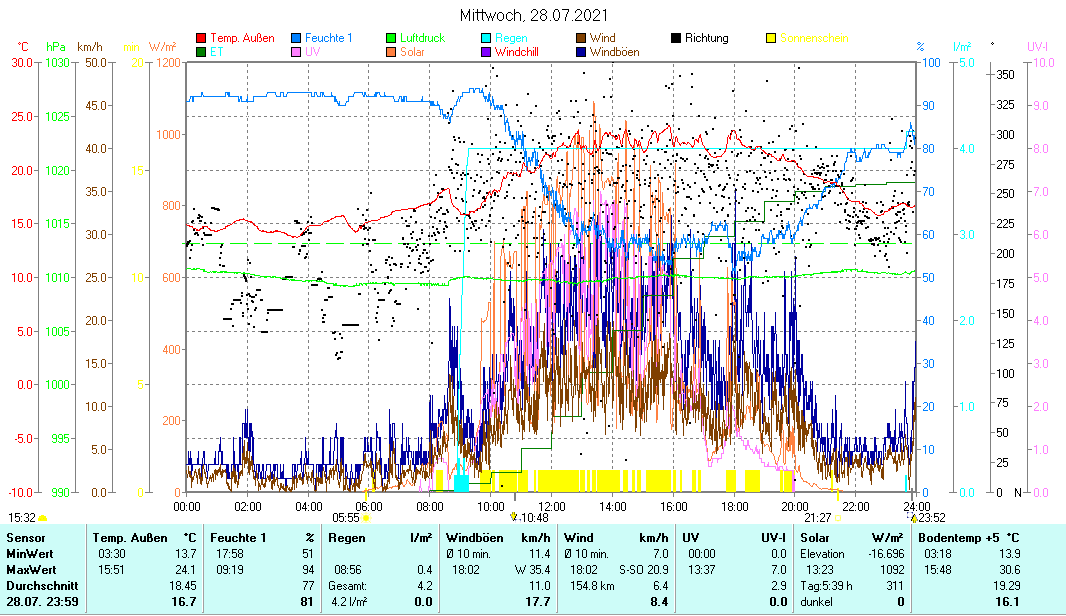This screenshot has width=1066, height=616.
Task: Click the Elevation label in Solar column
Action: pyautogui.click(x=823, y=554)
